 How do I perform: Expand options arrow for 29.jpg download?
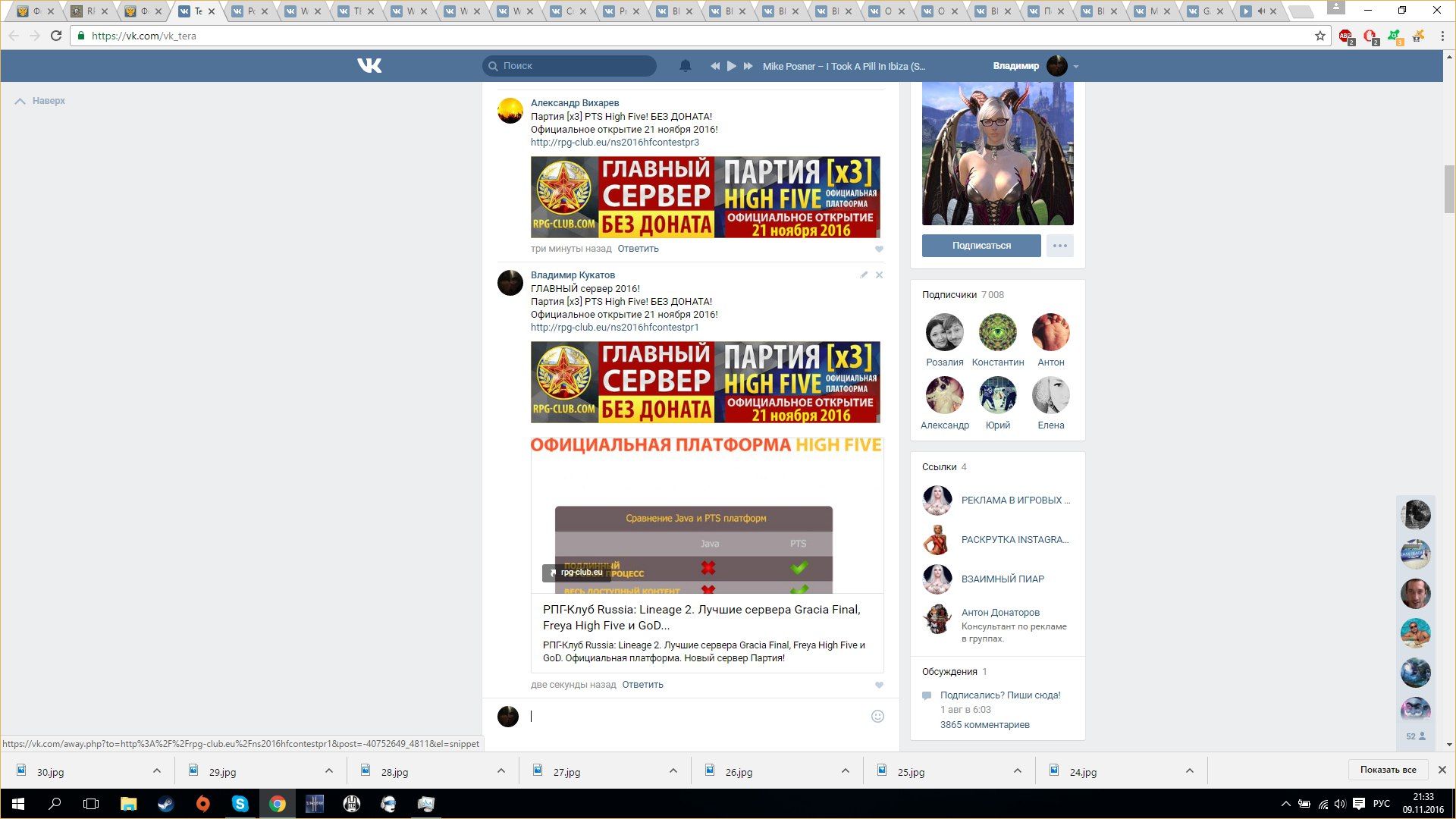point(328,770)
